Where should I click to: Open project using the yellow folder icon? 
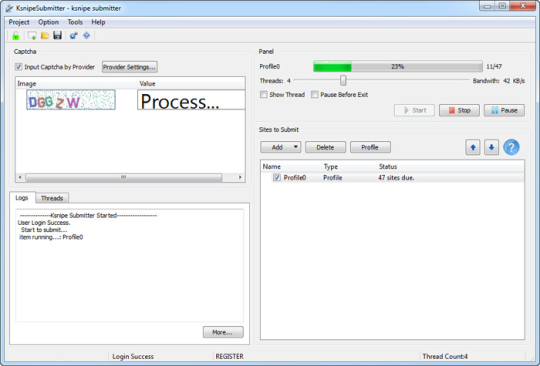(x=45, y=35)
